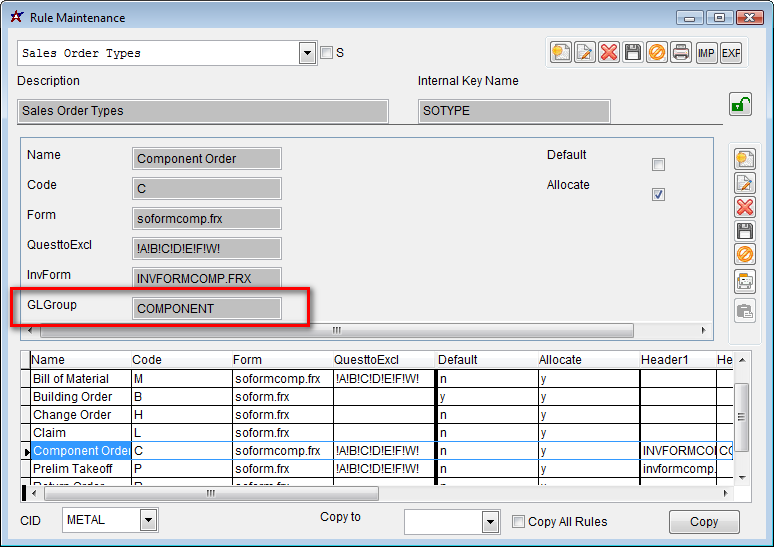Select the Building Order row in grid
The width and height of the screenshot is (774, 547).
coord(73,397)
